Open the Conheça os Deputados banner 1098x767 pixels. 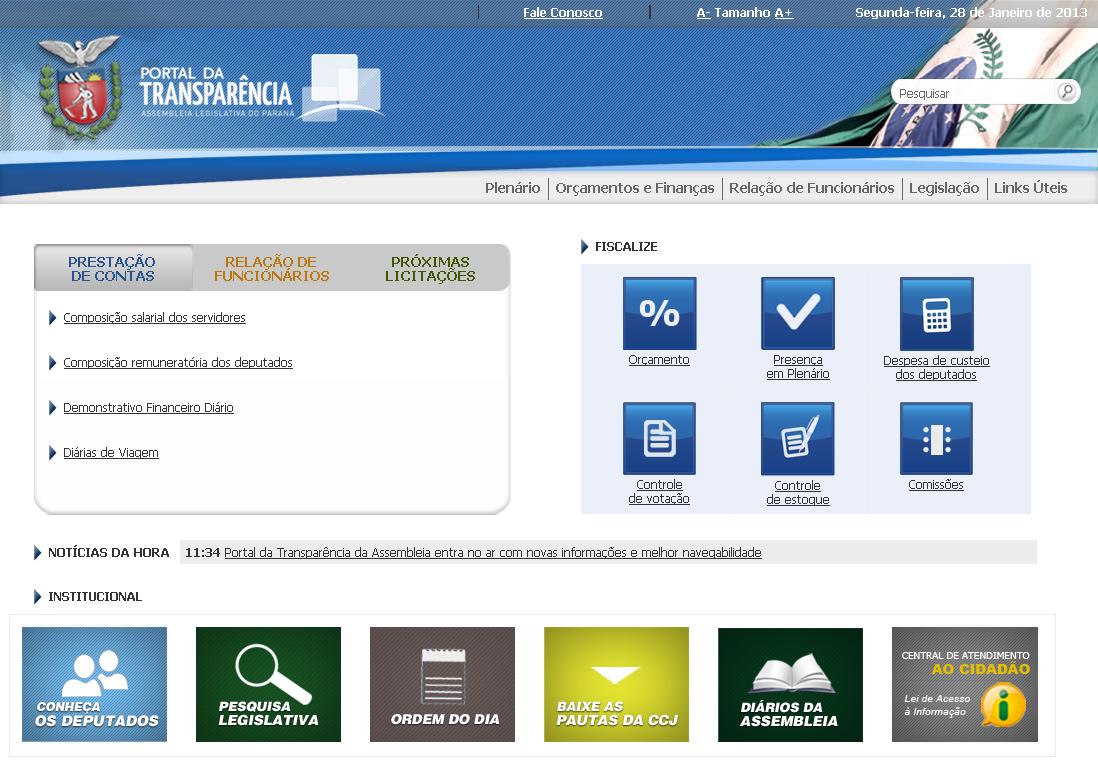(94, 684)
